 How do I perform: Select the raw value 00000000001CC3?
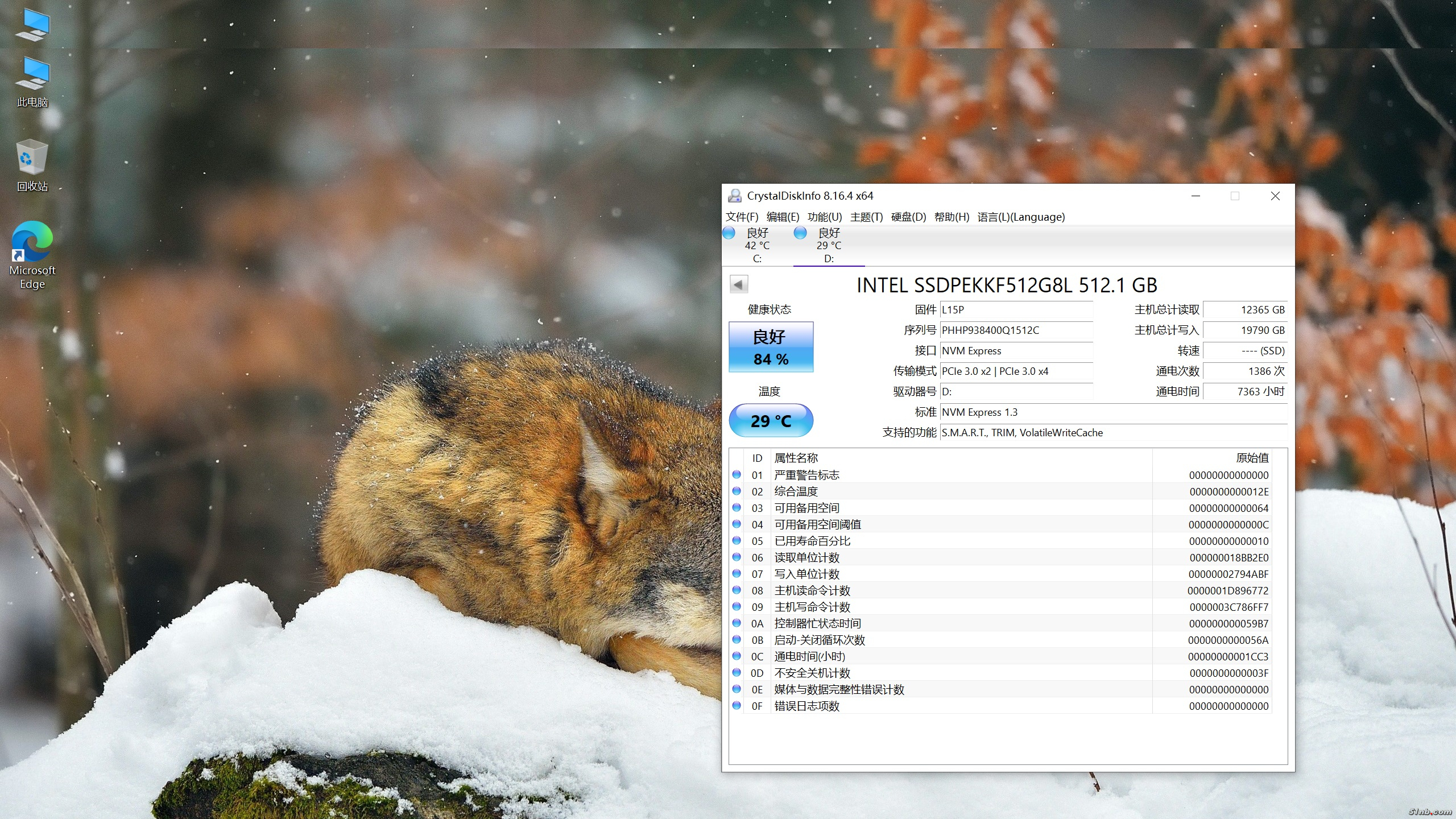(x=1228, y=656)
